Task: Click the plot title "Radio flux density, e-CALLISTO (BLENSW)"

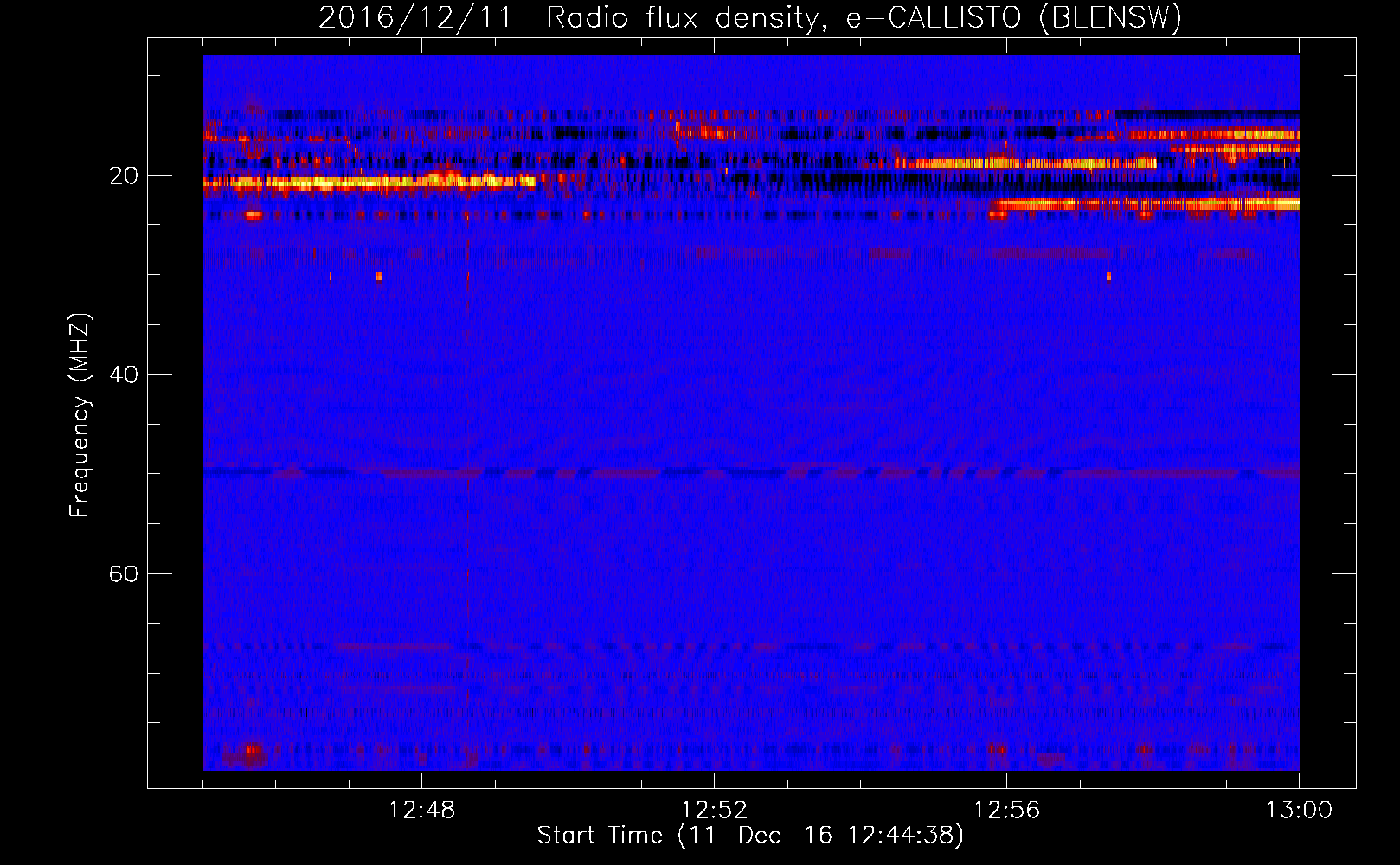Action: pos(864,18)
